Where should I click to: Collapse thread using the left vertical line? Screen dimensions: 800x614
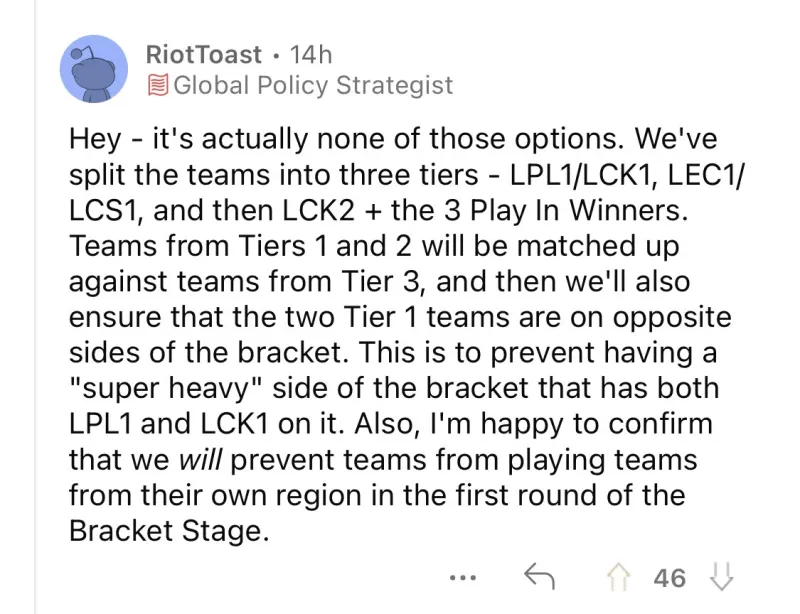point(35,307)
